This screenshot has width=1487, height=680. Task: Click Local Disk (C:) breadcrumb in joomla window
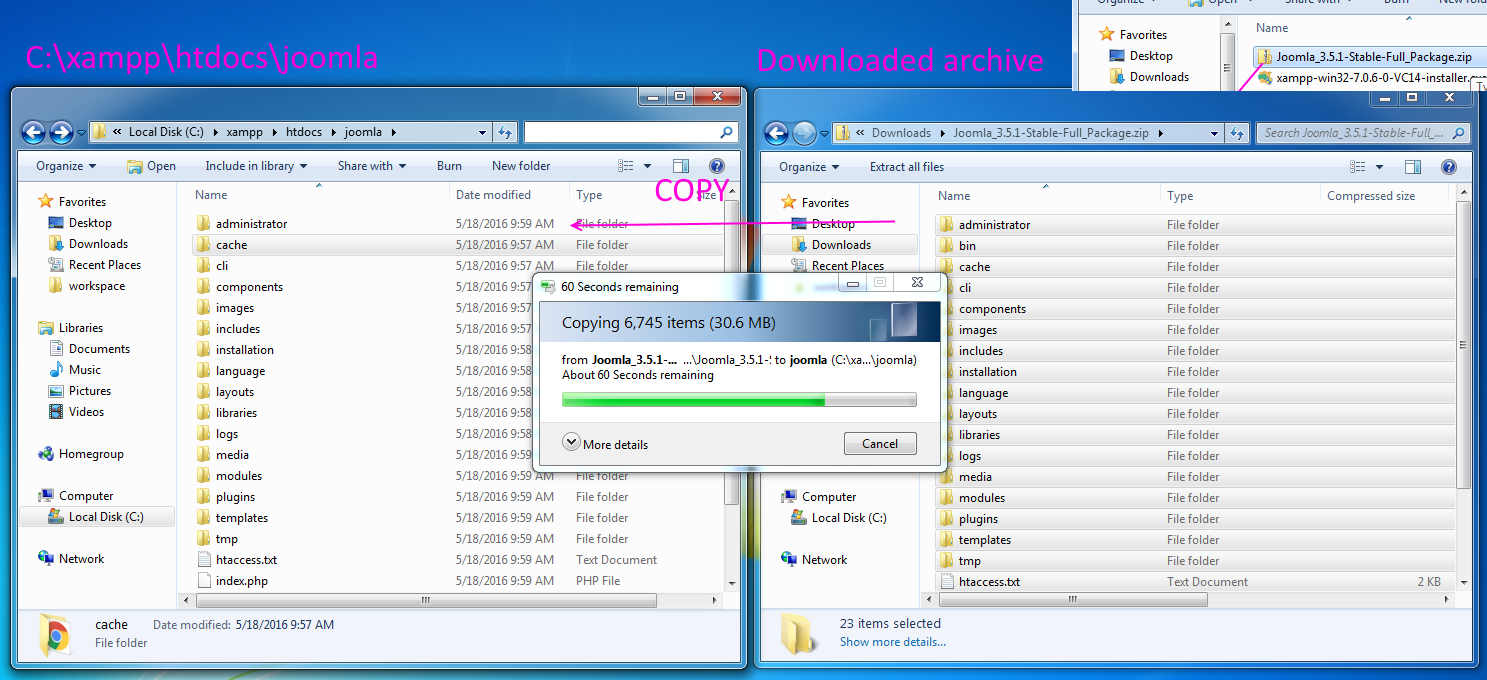165,132
